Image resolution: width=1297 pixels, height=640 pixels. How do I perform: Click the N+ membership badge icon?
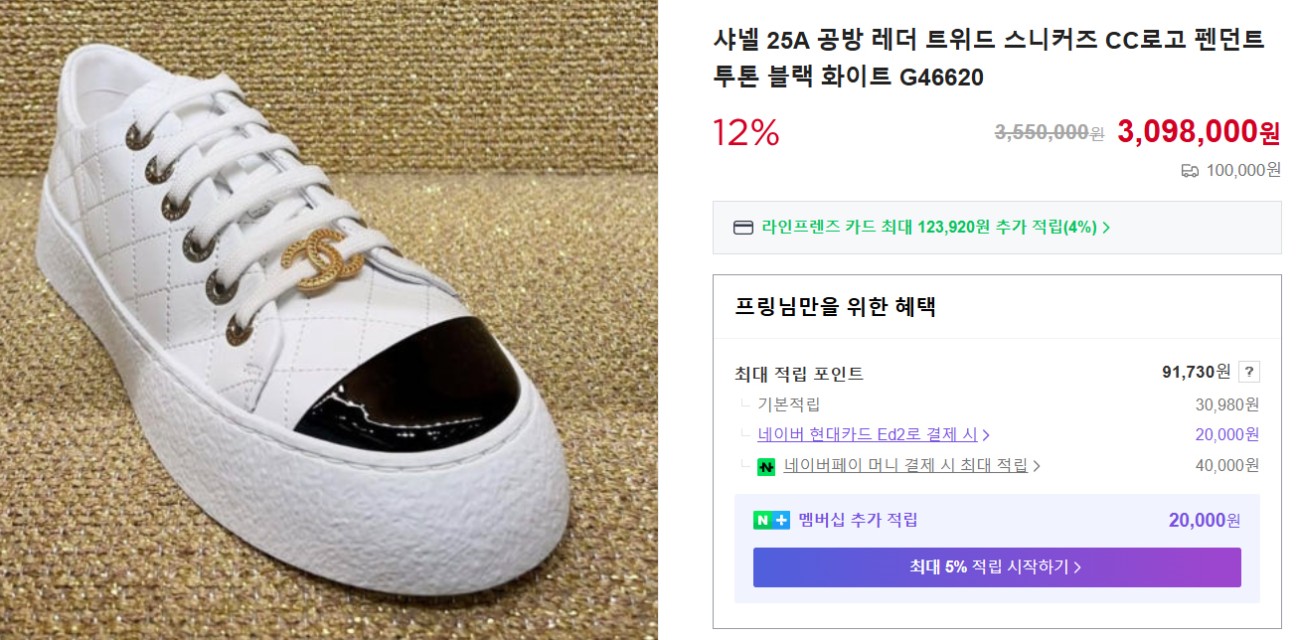[x=771, y=520]
